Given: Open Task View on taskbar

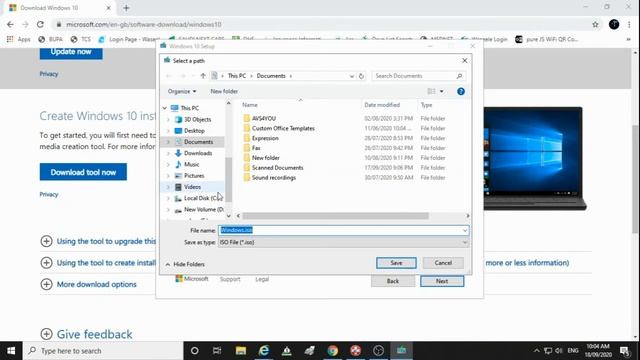Looking at the screenshot, I should [x=217, y=351].
